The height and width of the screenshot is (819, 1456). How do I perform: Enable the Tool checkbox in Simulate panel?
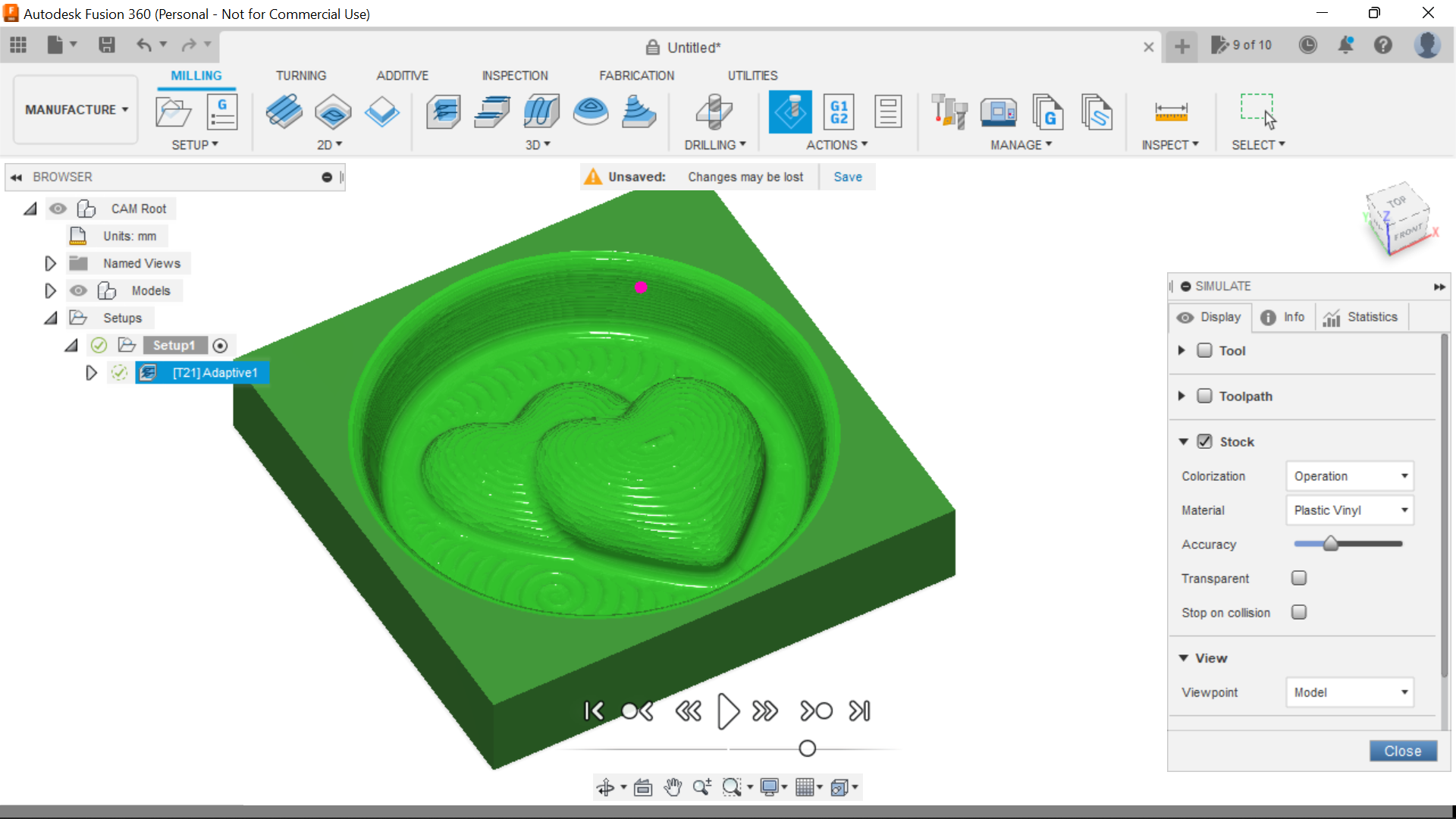coord(1204,350)
